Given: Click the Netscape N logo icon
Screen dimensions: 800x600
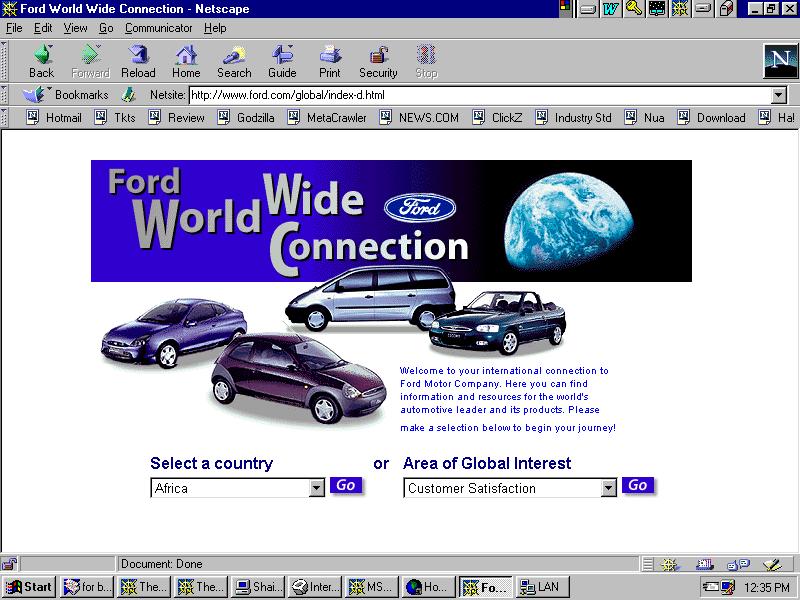Looking at the screenshot, I should [x=779, y=61].
